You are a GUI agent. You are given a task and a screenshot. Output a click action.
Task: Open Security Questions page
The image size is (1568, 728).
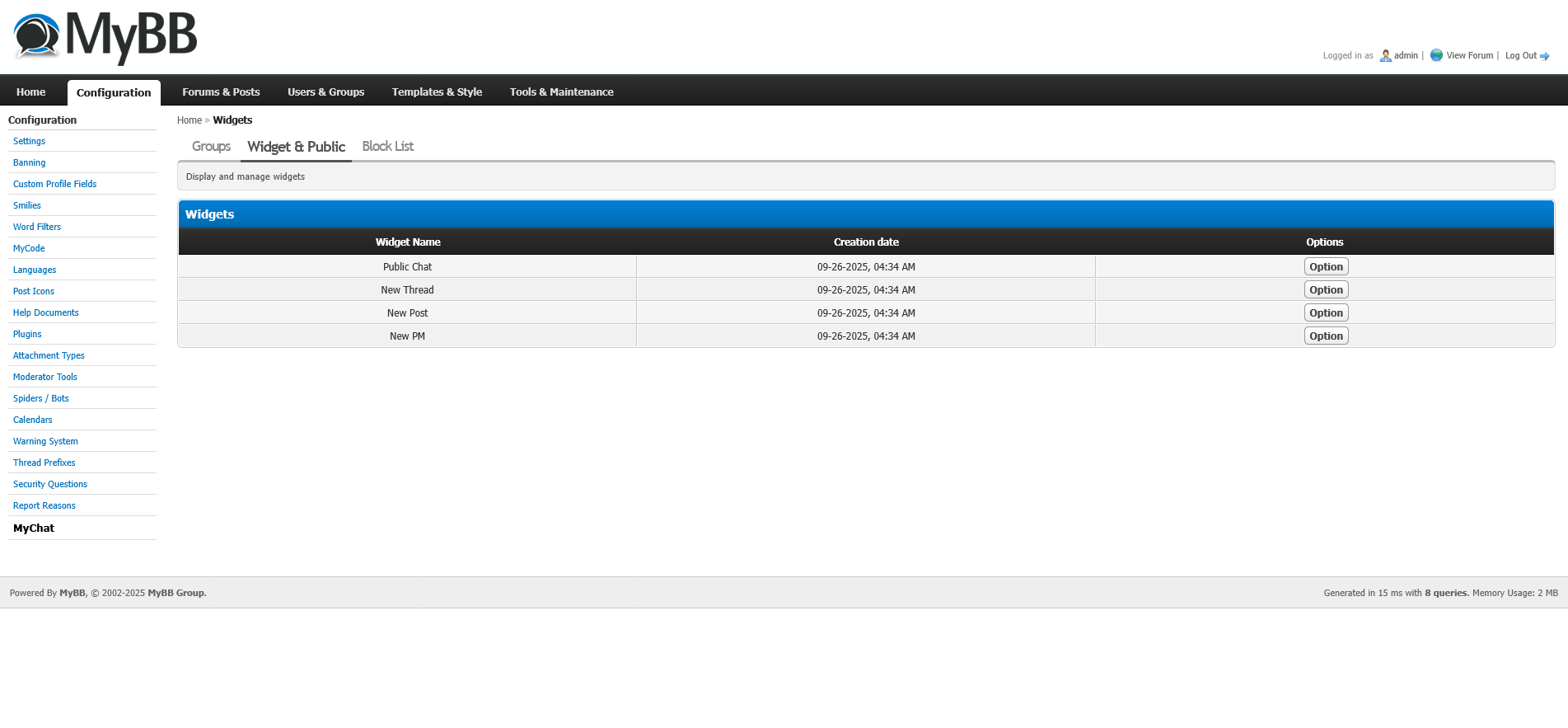[50, 485]
